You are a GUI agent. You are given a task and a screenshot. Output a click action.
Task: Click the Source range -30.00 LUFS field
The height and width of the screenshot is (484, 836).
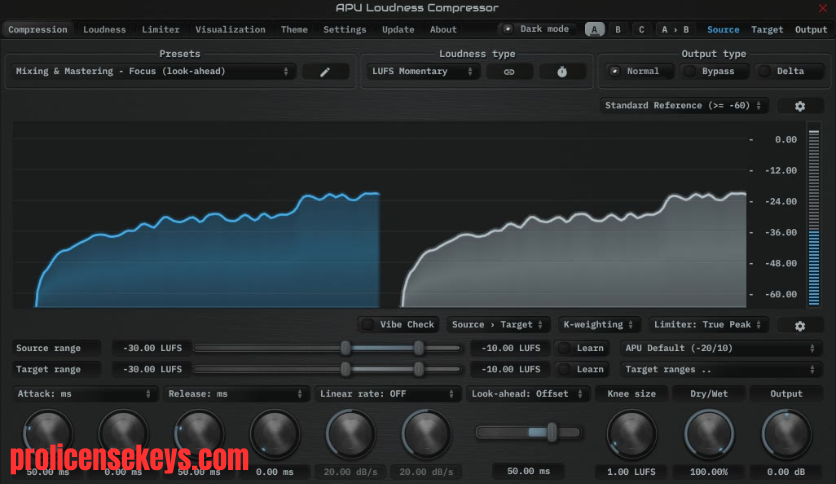(x=152, y=348)
